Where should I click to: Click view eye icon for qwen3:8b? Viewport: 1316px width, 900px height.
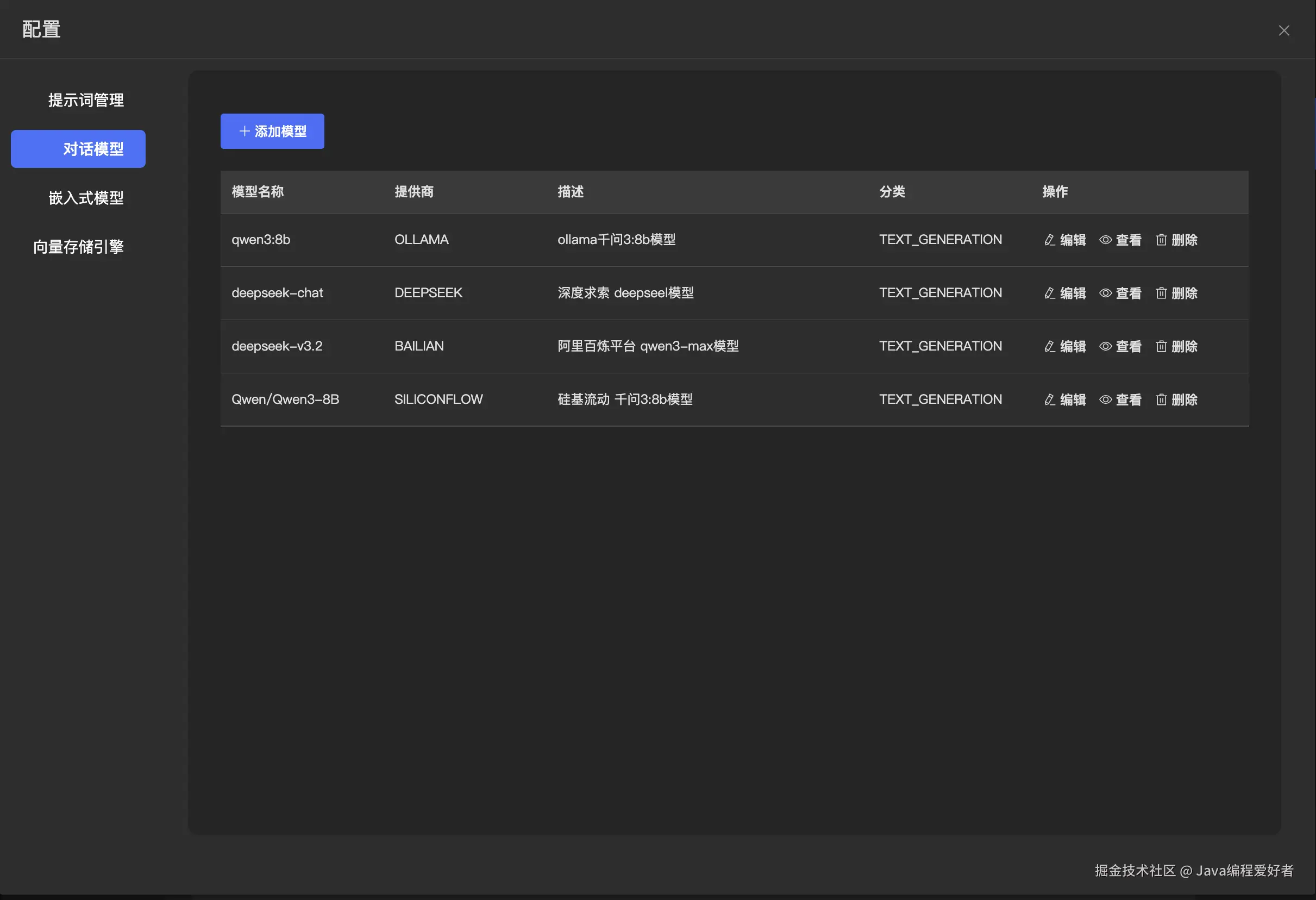[x=1105, y=240]
